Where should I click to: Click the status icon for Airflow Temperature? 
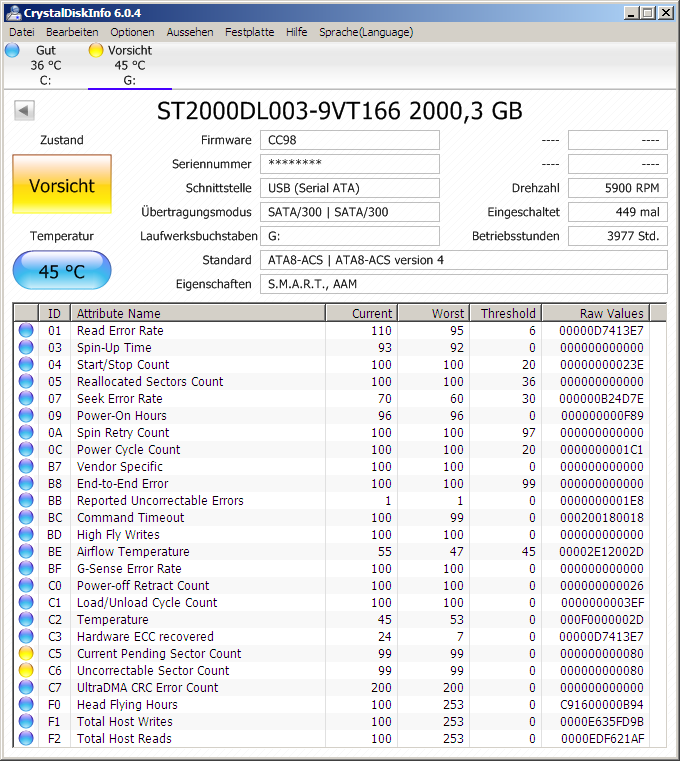(26, 551)
